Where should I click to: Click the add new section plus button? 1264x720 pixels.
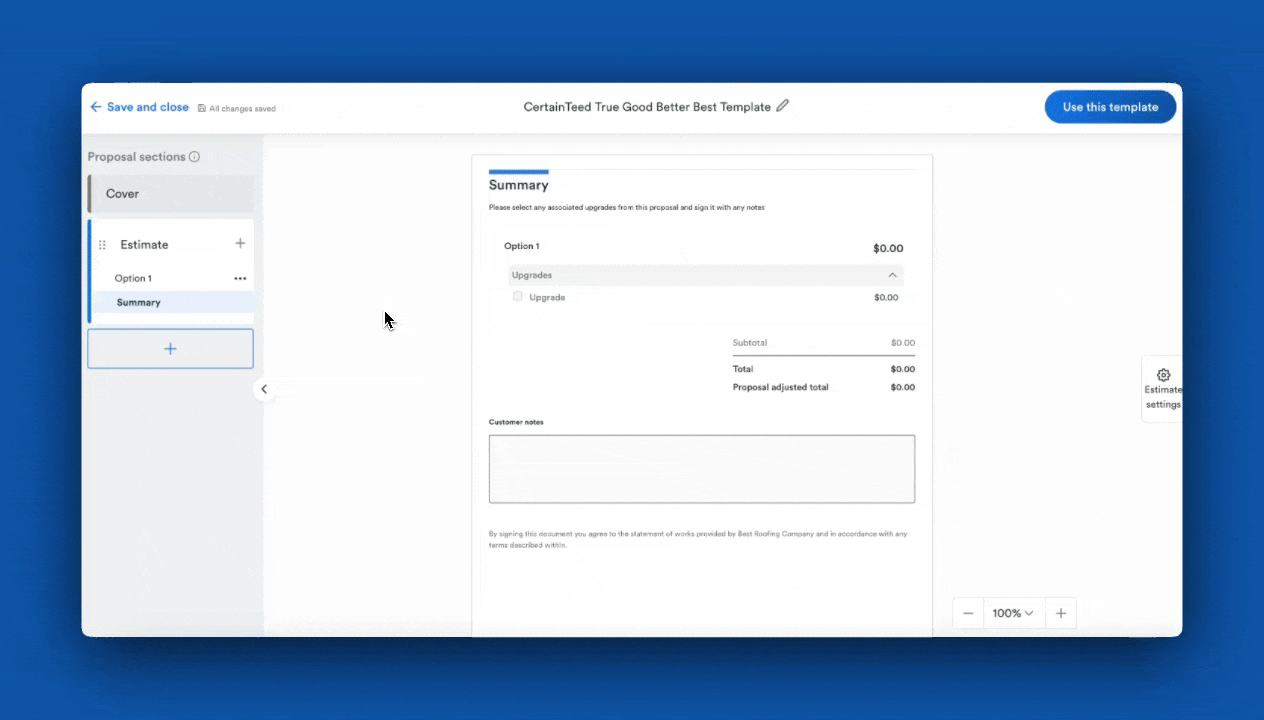tap(170, 349)
